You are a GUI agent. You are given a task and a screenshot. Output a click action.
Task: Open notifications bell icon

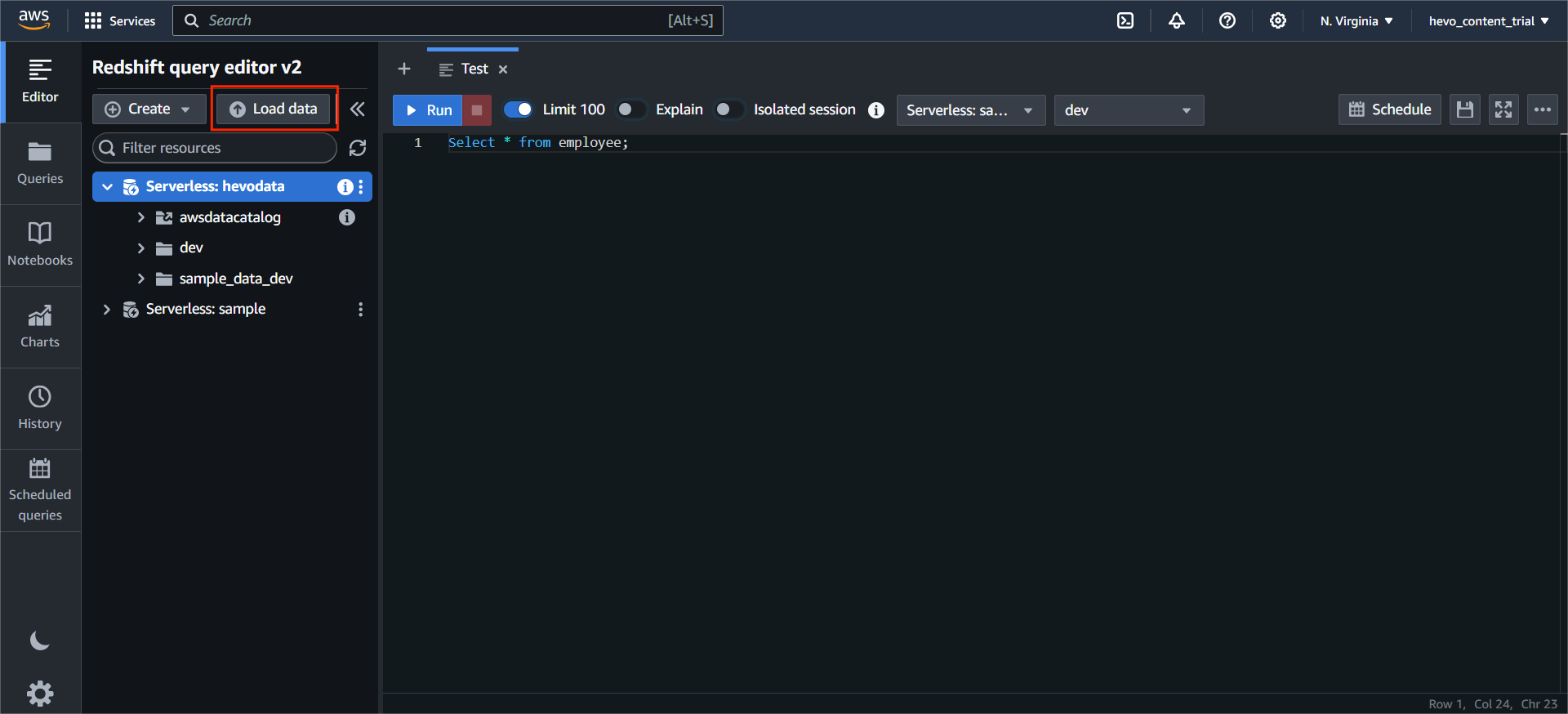(x=1176, y=20)
